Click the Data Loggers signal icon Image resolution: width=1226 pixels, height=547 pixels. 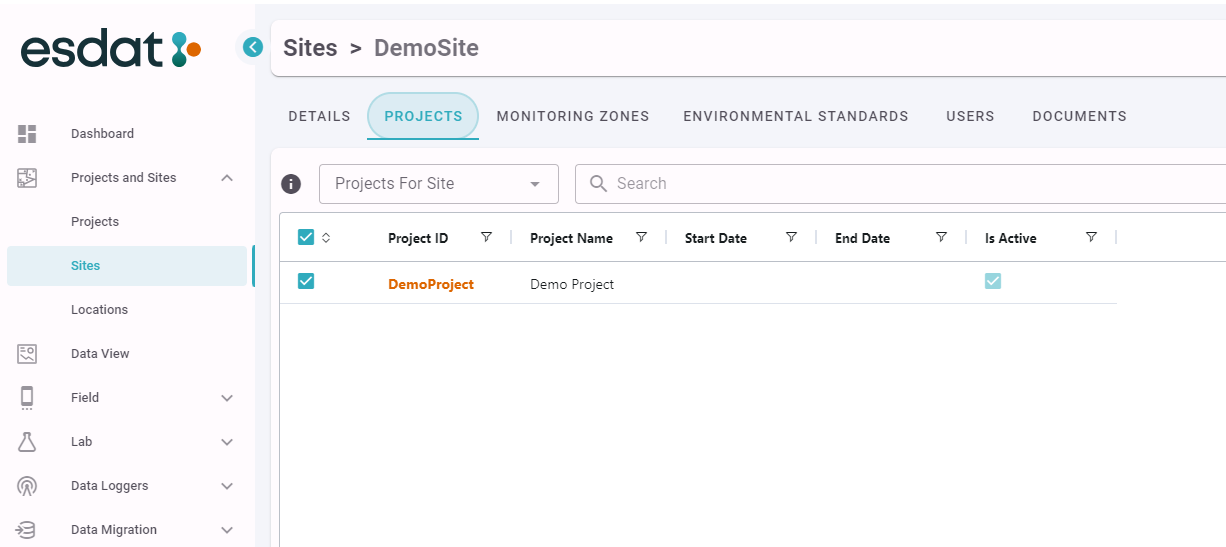pos(27,486)
